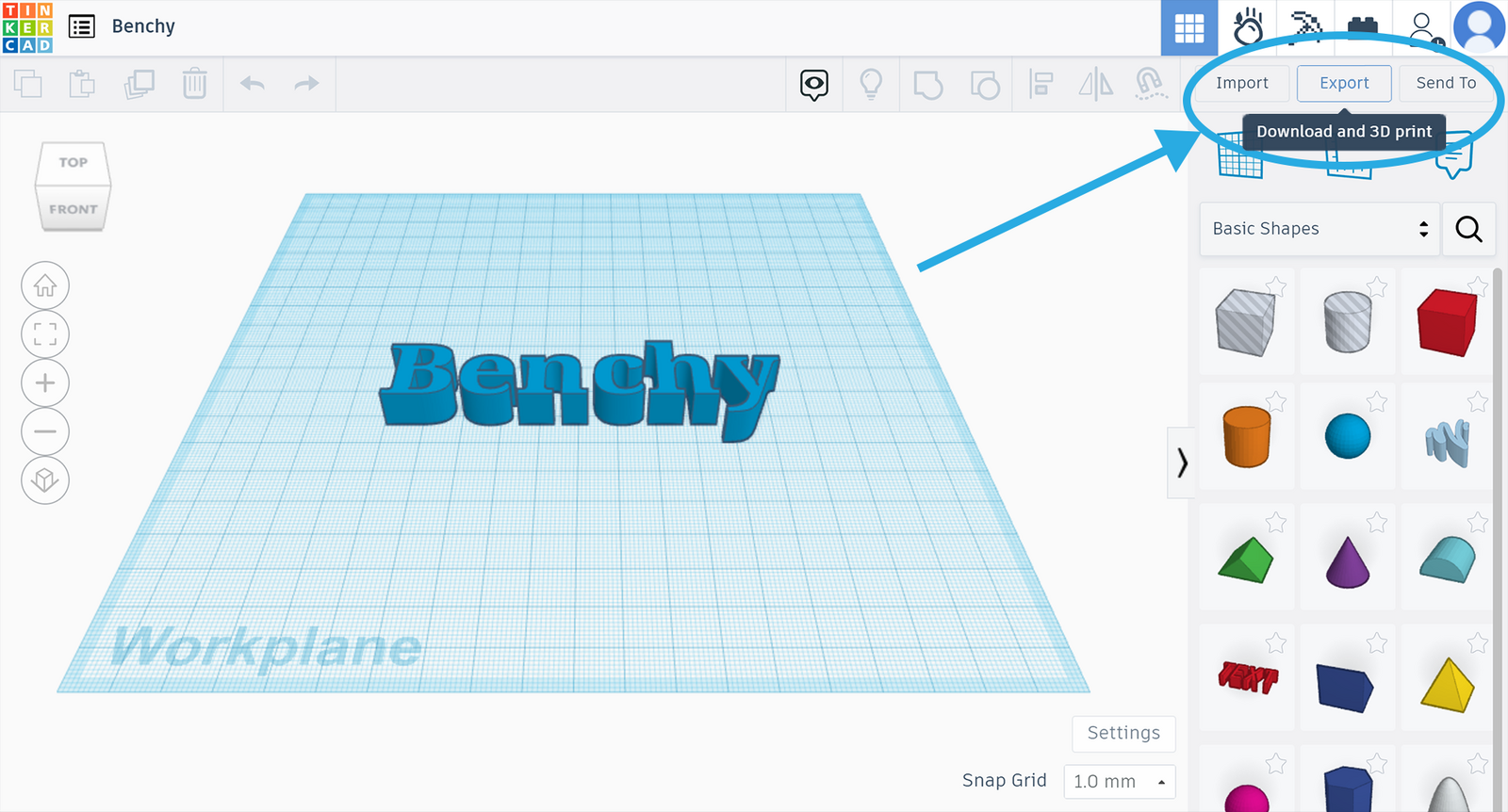Click the shapes search magnifier icon
Screen dimensions: 1508x812
[1468, 229]
